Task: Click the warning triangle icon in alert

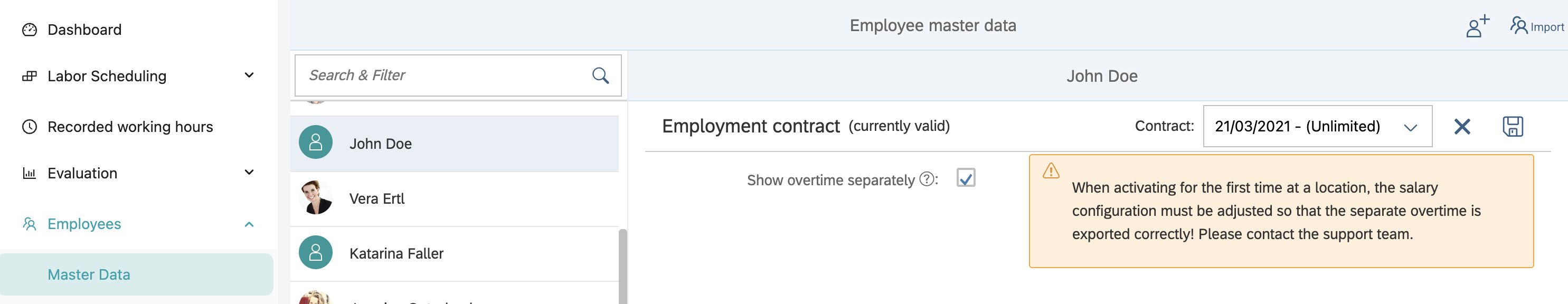Action: [1051, 171]
